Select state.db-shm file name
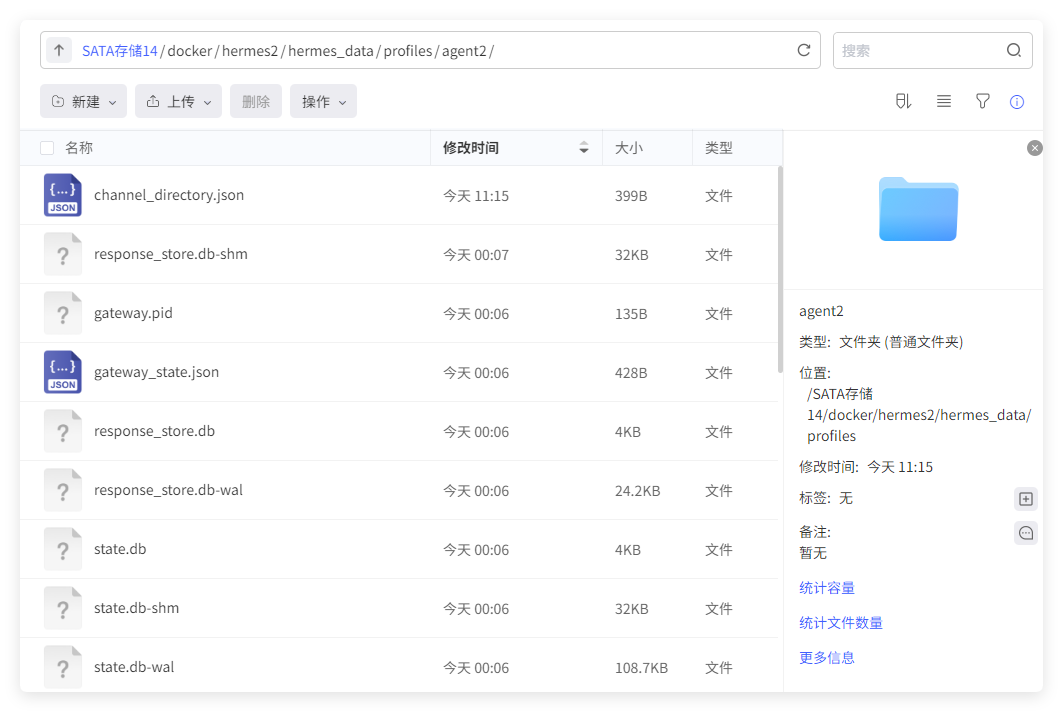 [136, 608]
